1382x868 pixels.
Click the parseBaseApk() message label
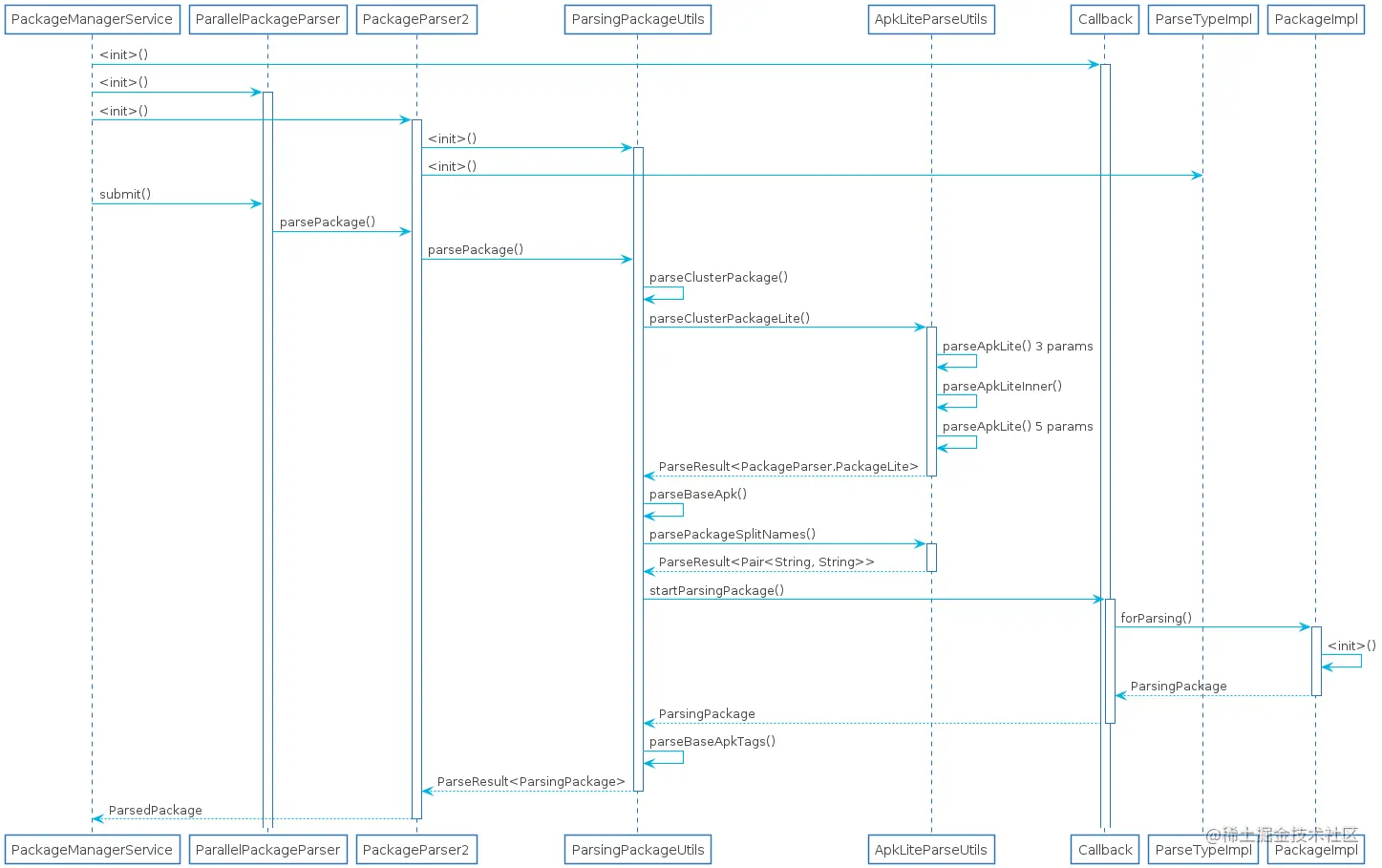(698, 494)
